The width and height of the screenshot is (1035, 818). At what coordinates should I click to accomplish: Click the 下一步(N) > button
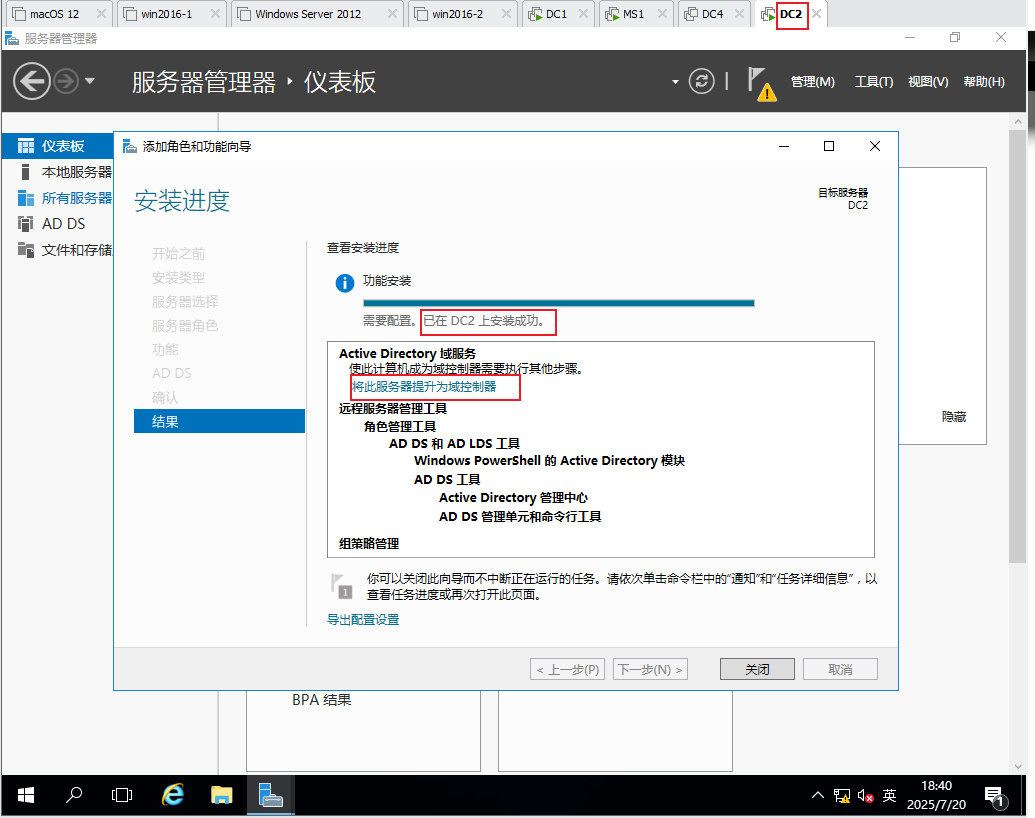(650, 669)
